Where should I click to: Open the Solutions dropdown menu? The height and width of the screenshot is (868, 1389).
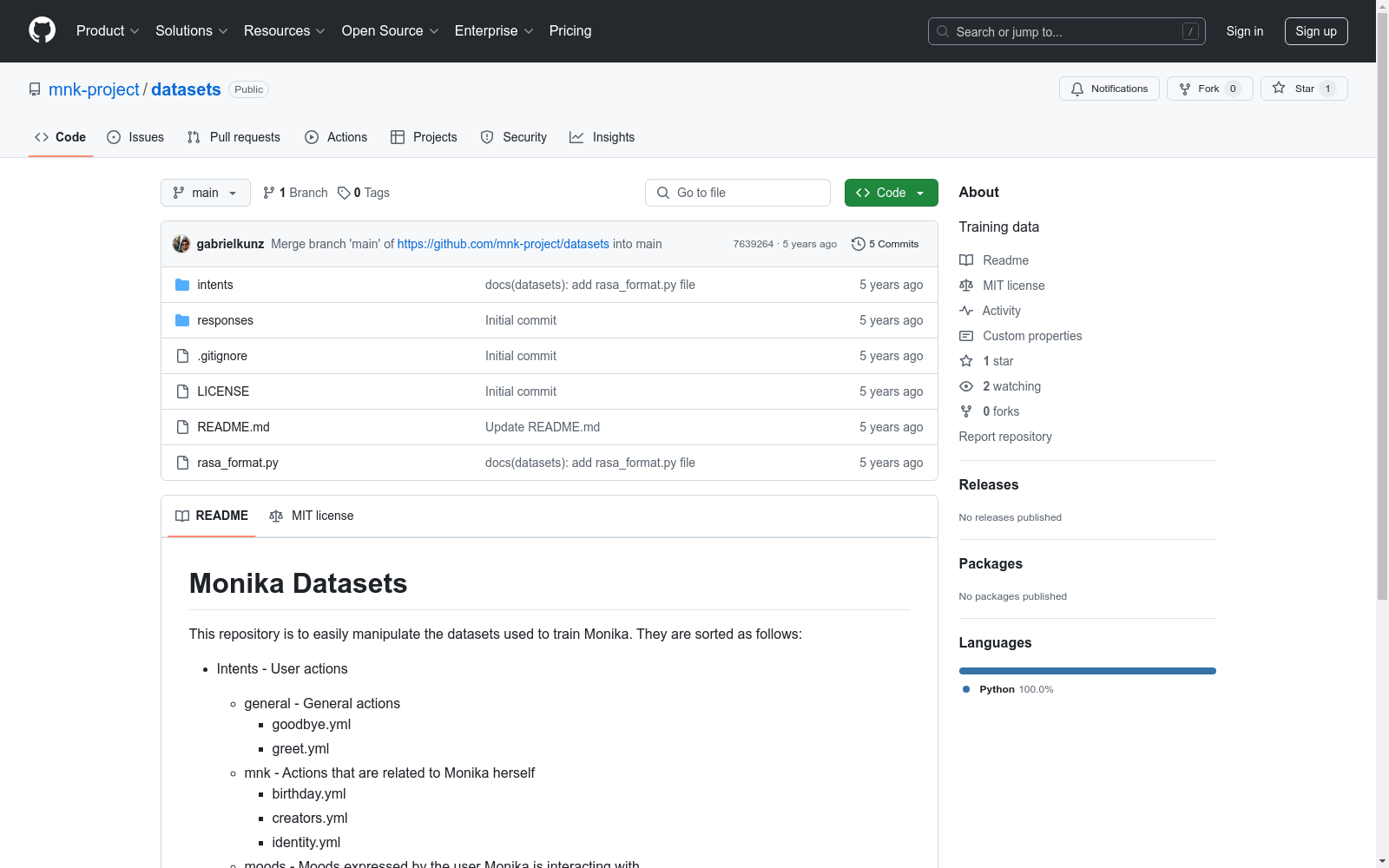[x=192, y=30]
